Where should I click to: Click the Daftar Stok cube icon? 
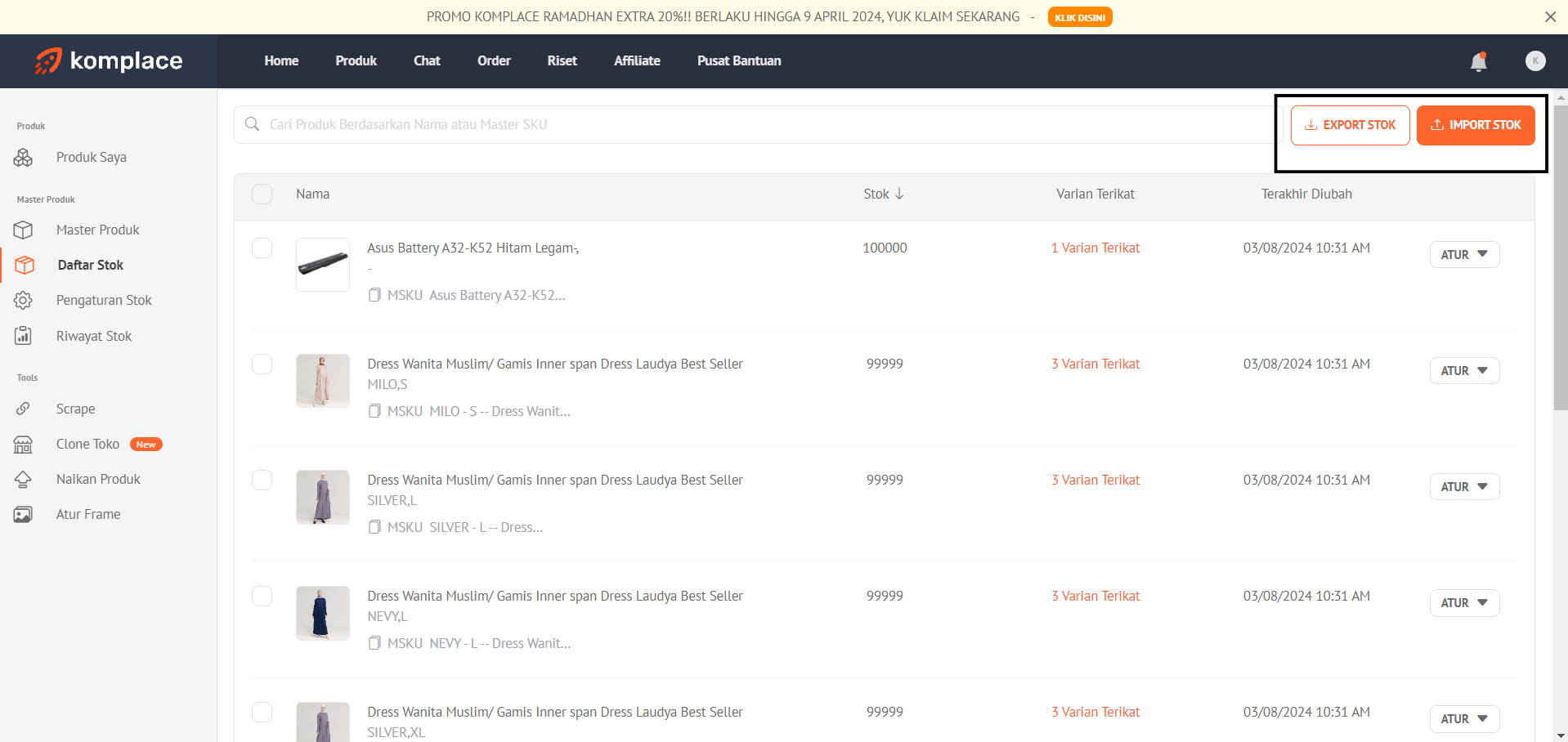pos(25,265)
